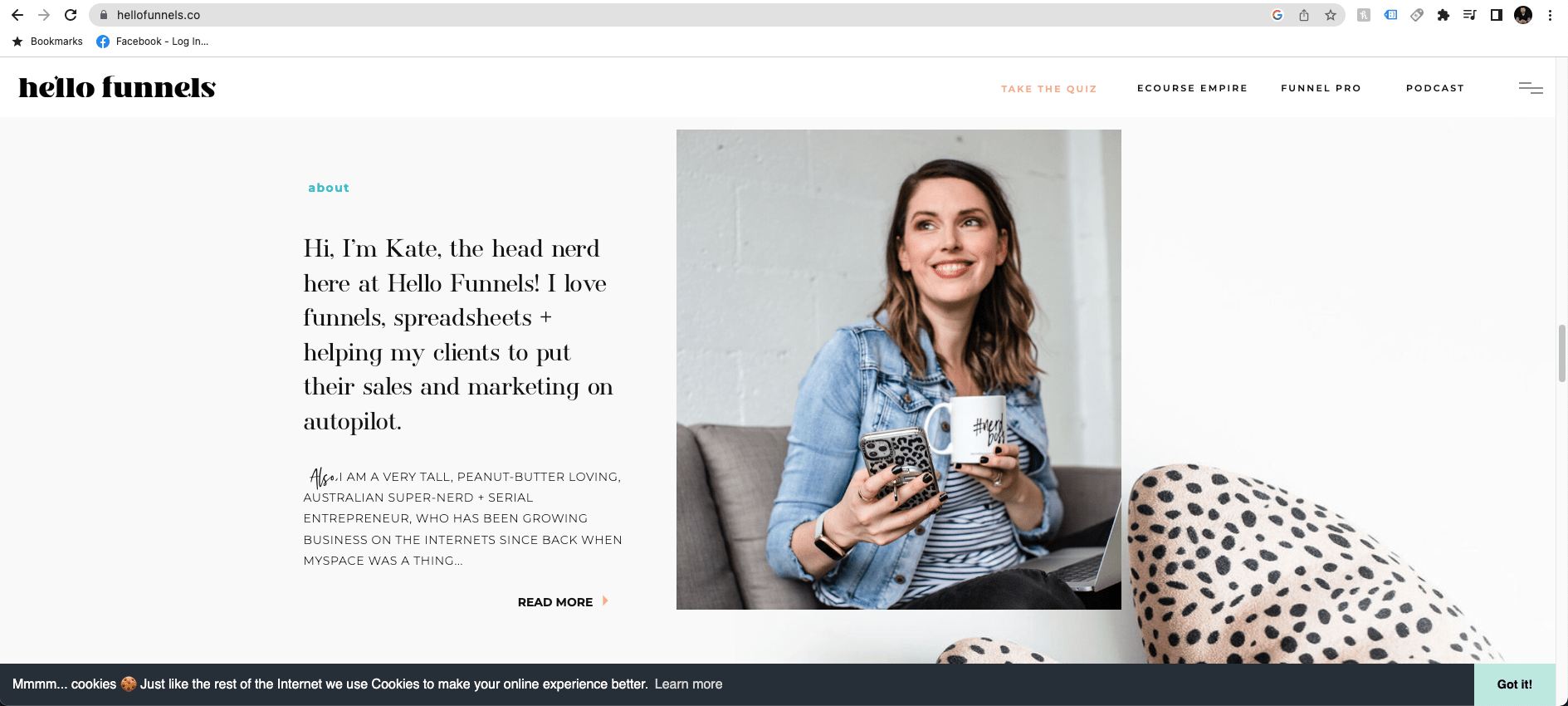Bookmark this page using the star icon
The image size is (1568, 706).
[1331, 15]
